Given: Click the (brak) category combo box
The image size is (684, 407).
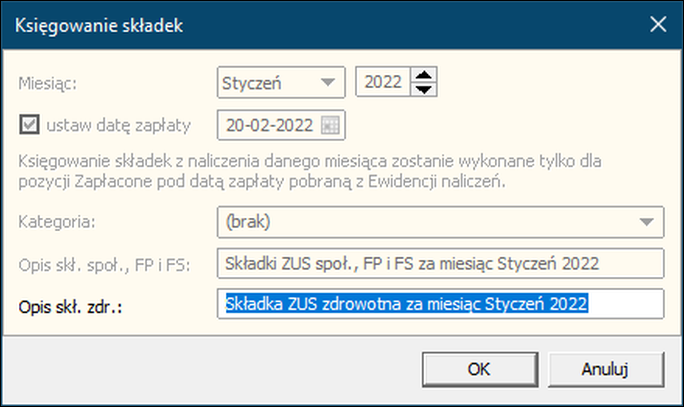Looking at the screenshot, I should 441,222.
